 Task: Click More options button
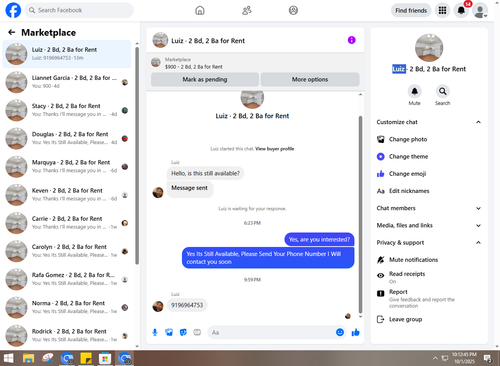click(310, 79)
